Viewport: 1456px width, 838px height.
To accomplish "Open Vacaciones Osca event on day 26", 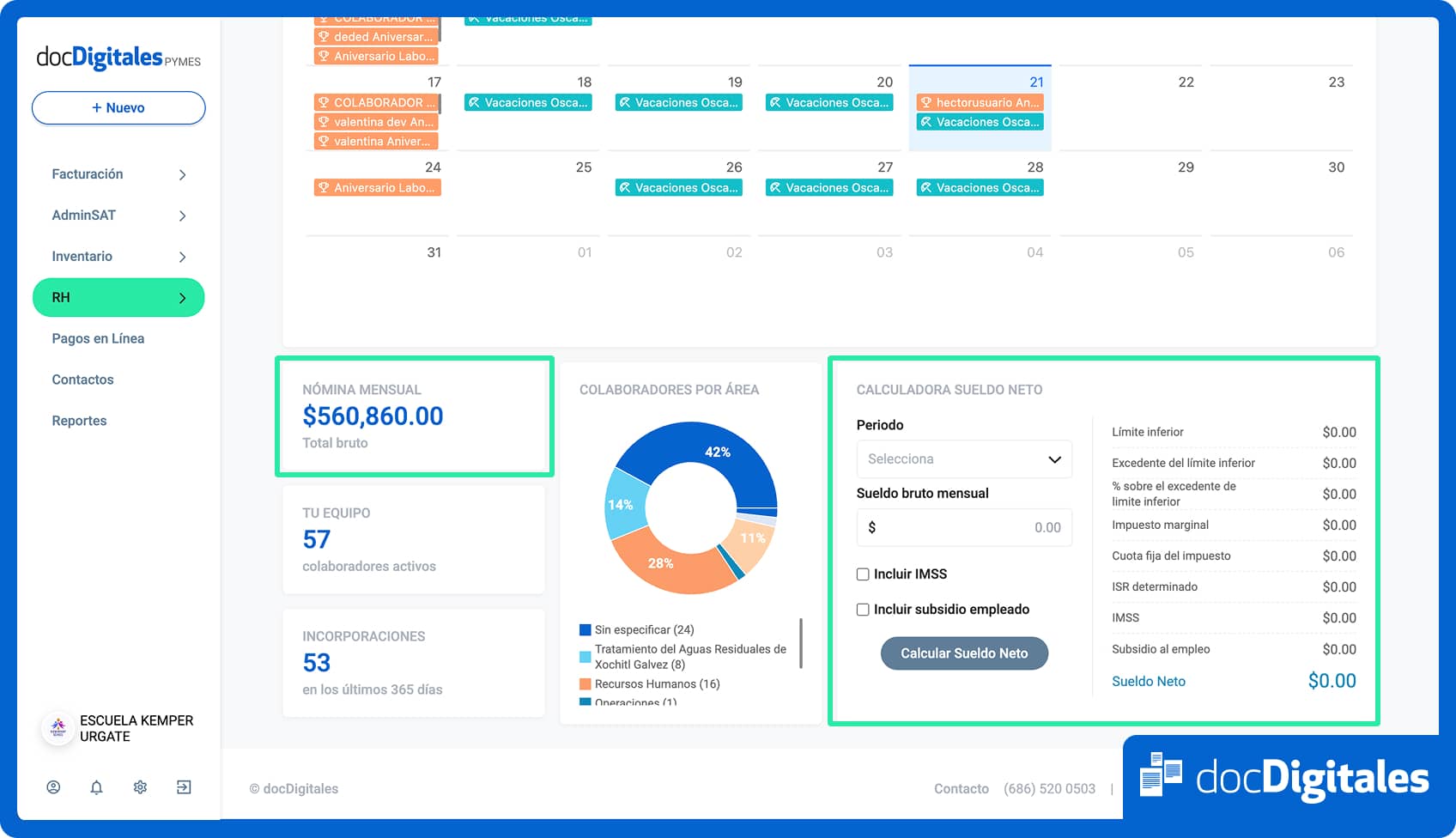I will [x=678, y=187].
